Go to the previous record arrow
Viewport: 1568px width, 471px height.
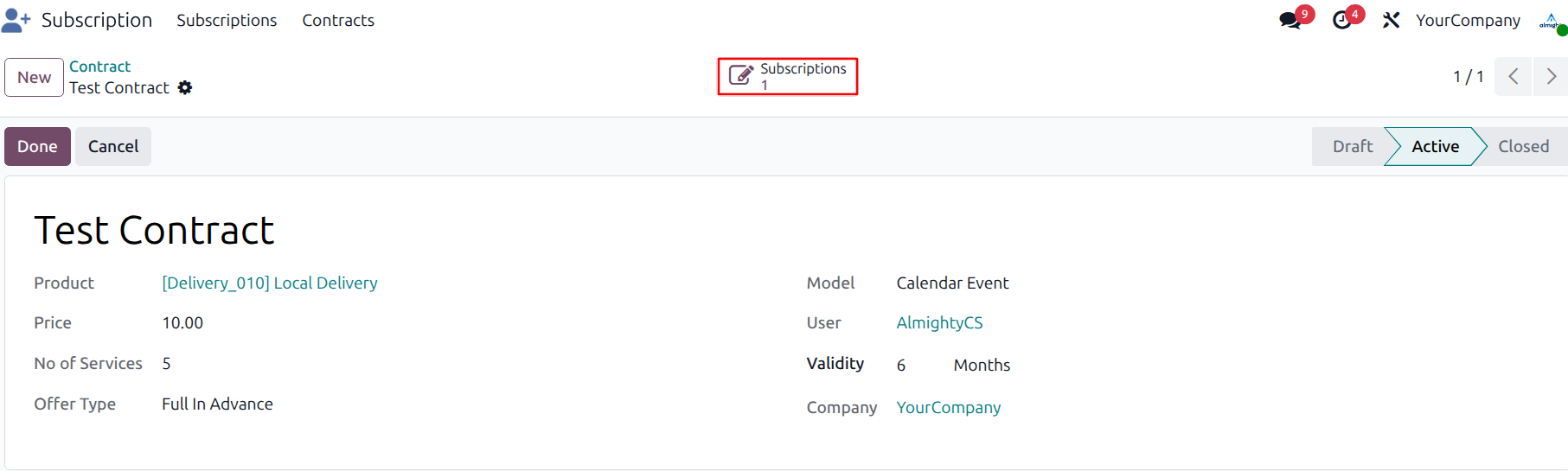(1514, 77)
